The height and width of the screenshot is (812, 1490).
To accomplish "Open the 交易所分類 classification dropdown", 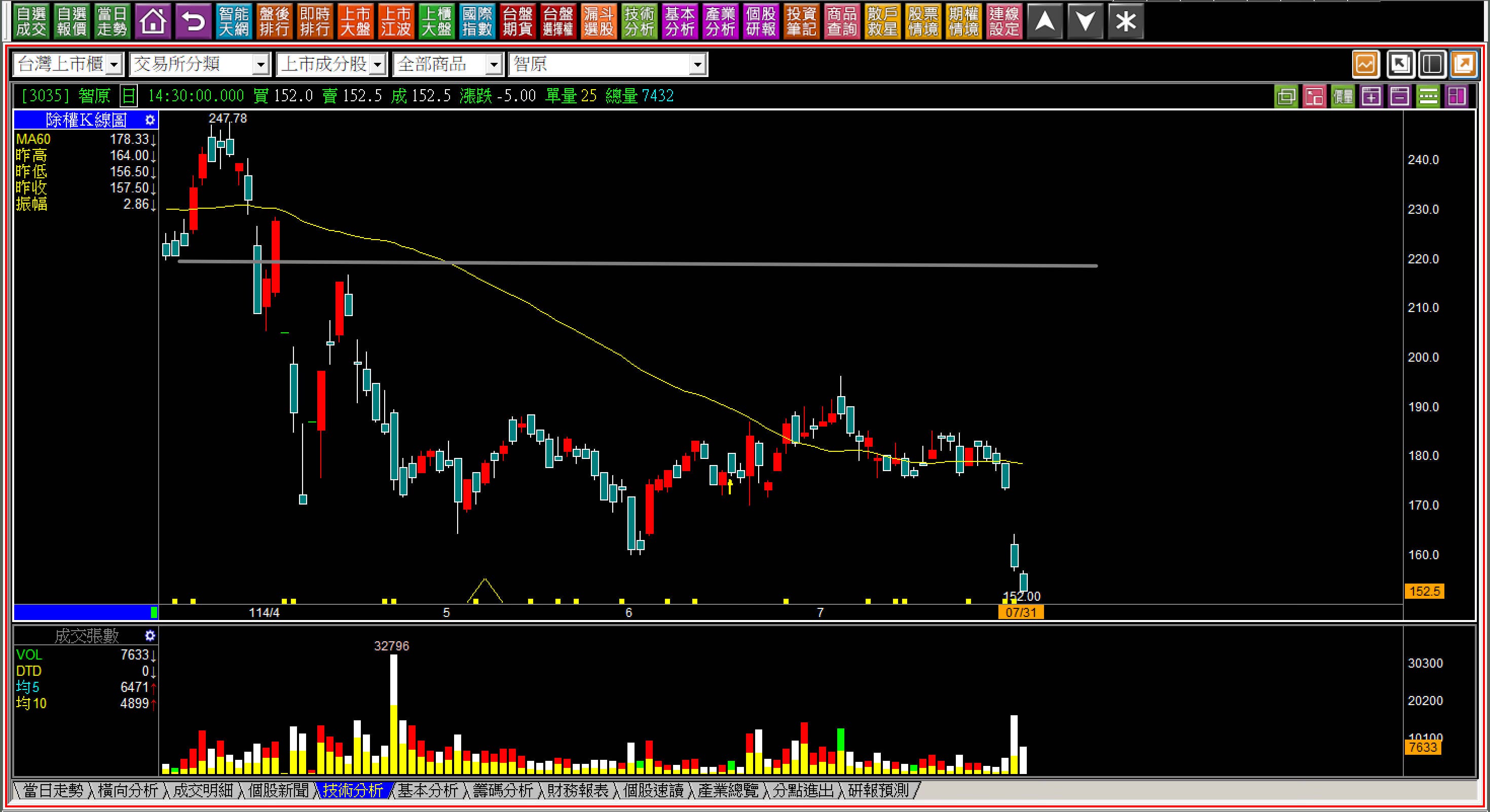I will coord(261,64).
